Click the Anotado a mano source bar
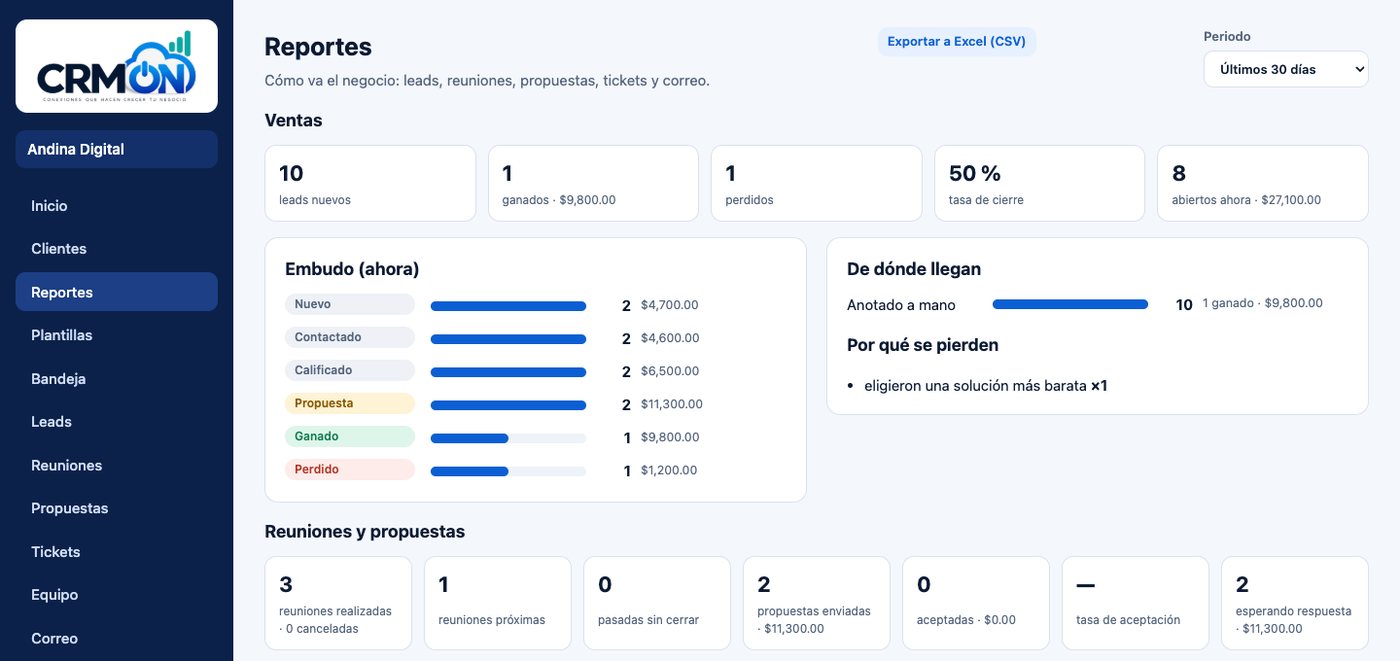This screenshot has width=1400, height=661. pos(1070,304)
